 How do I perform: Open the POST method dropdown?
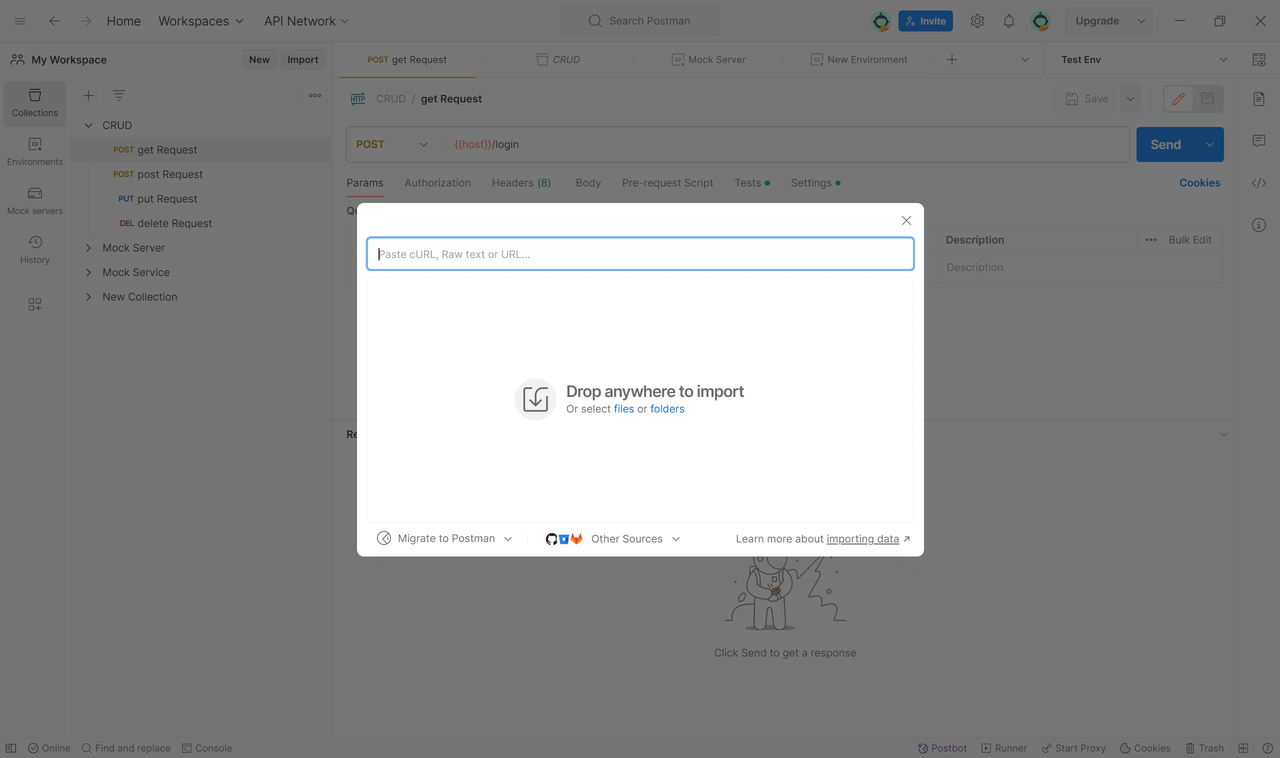click(392, 144)
